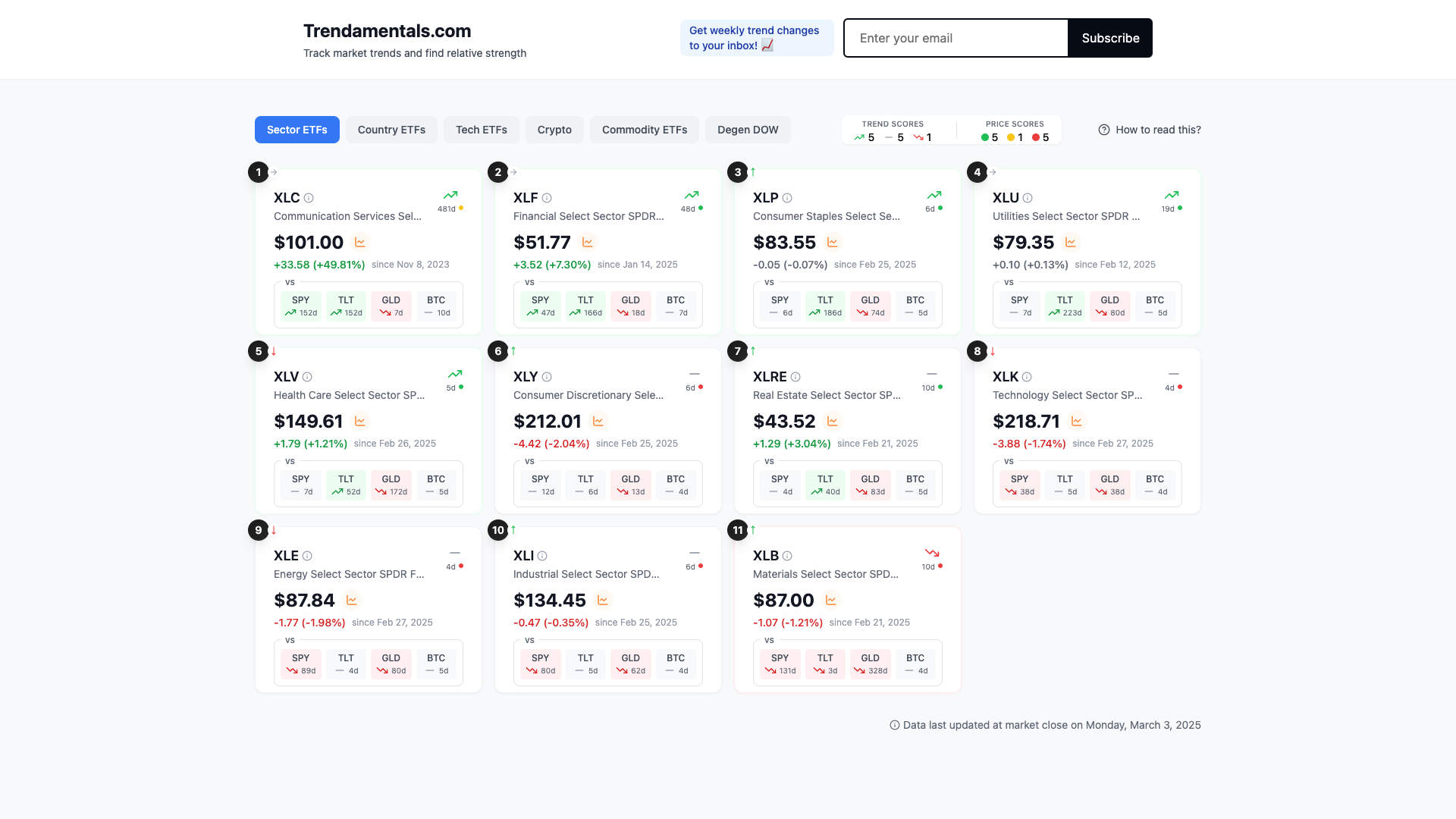Click the $101.00 price on XLC card
Screen dimensions: 1456x819
pos(309,243)
